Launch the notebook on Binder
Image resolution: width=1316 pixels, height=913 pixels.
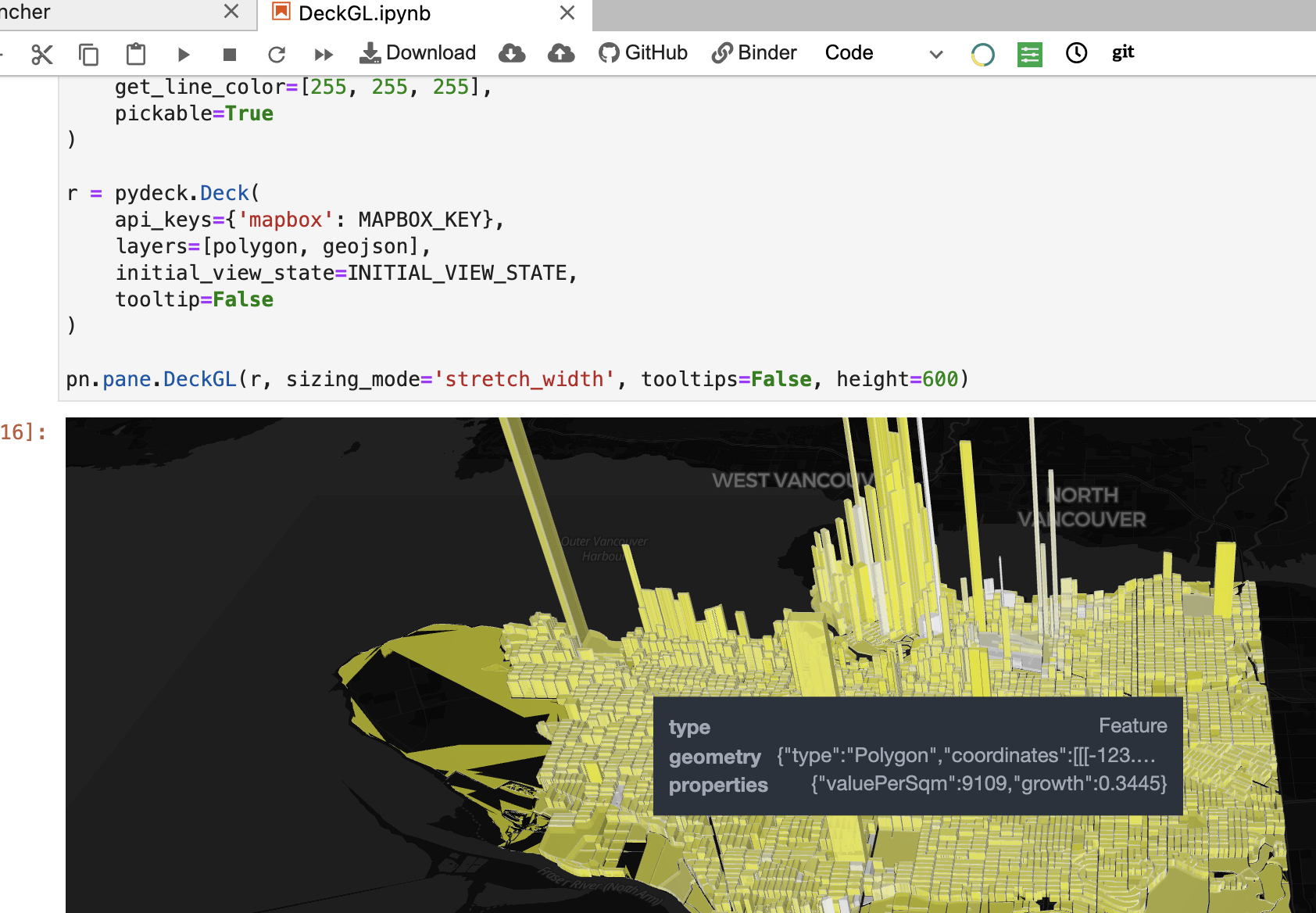point(753,52)
